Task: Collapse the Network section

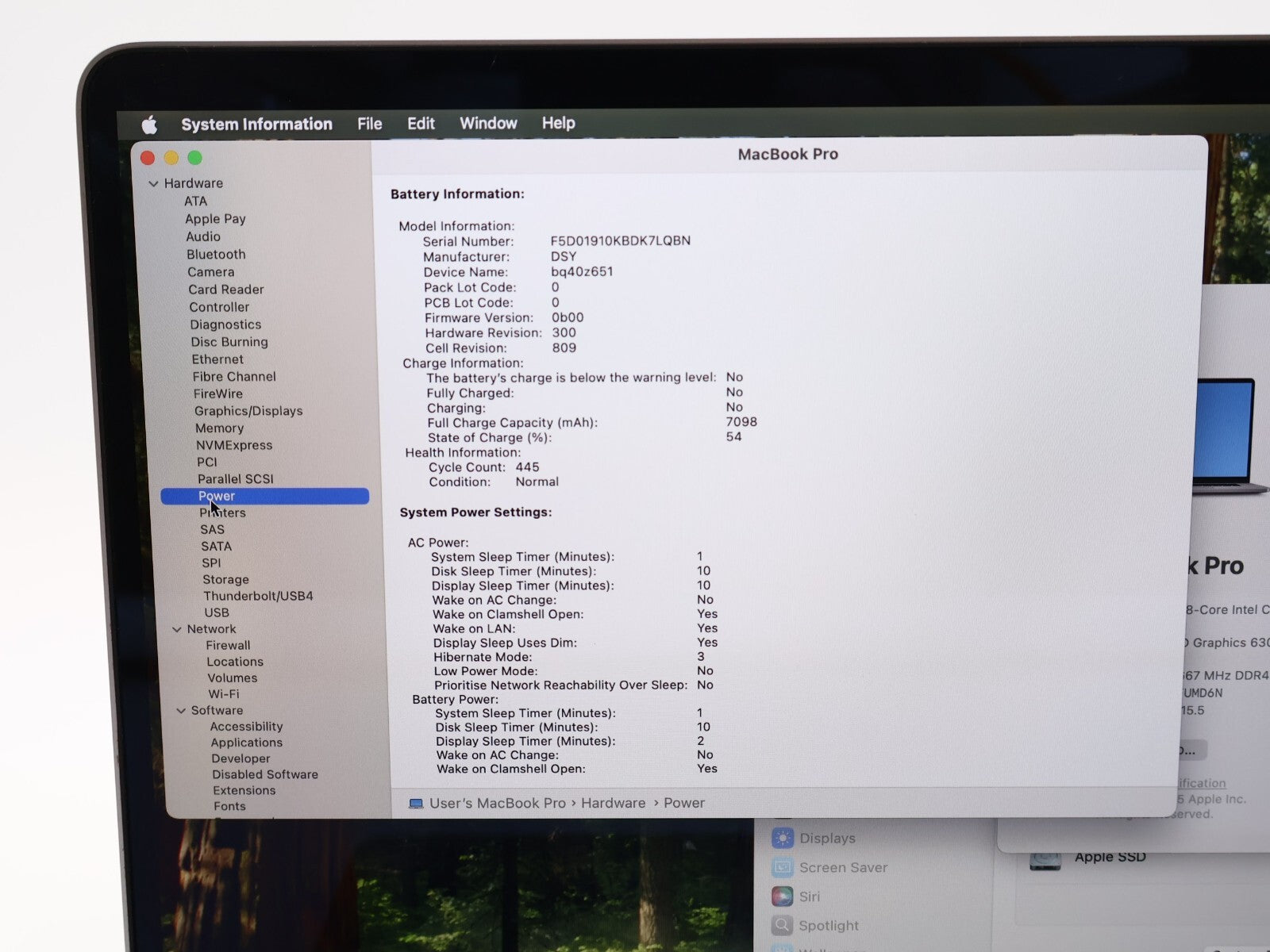Action: [x=177, y=629]
